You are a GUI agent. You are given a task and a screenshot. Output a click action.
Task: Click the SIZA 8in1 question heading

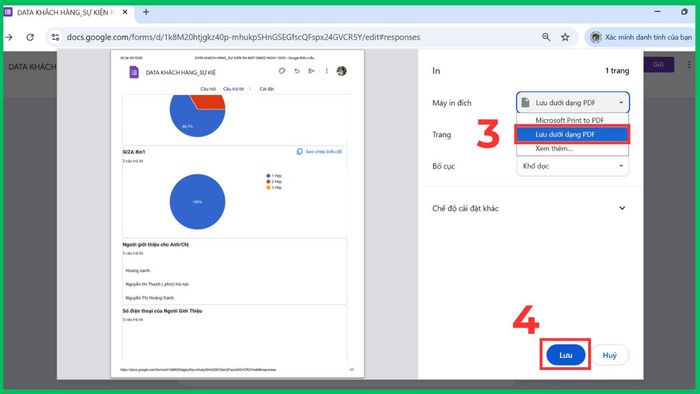pyautogui.click(x=133, y=152)
